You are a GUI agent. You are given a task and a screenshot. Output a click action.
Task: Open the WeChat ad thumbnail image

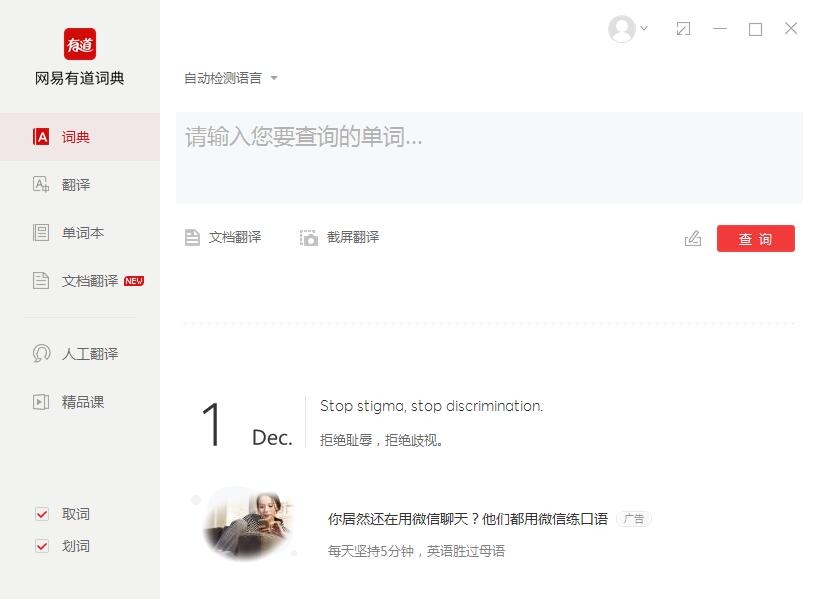[x=246, y=524]
